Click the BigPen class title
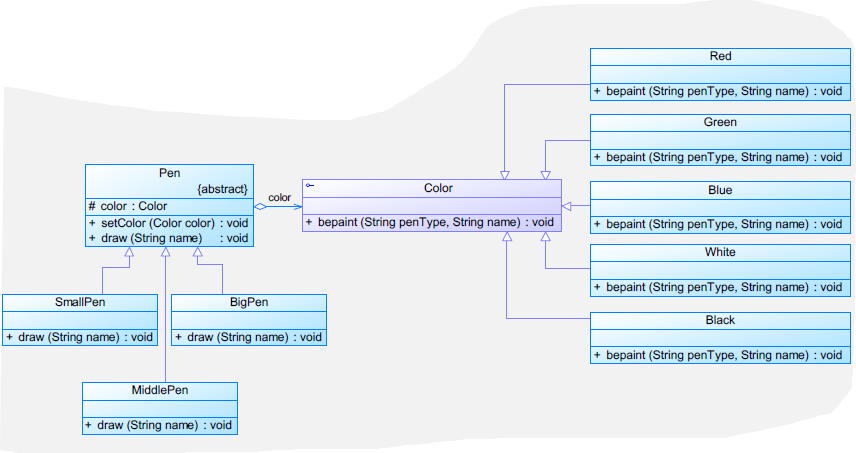 pos(249,302)
